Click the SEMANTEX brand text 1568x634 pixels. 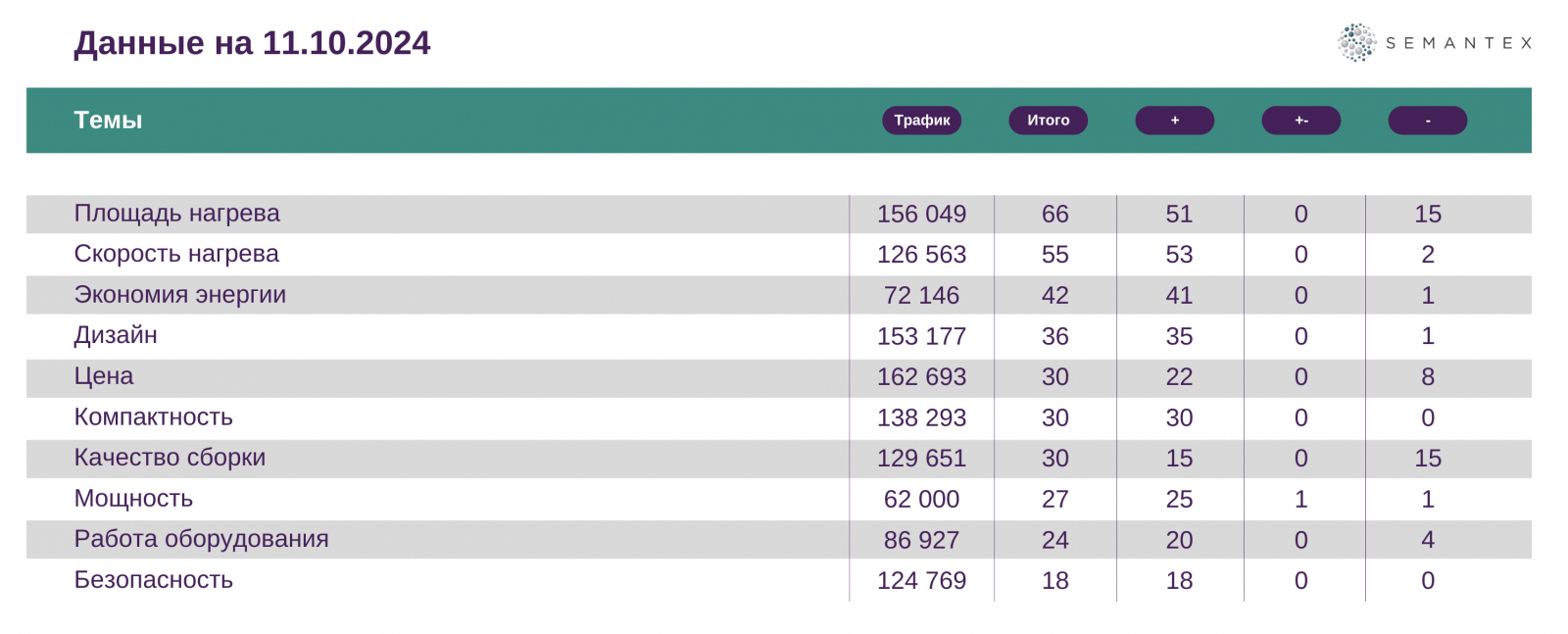tap(1458, 43)
